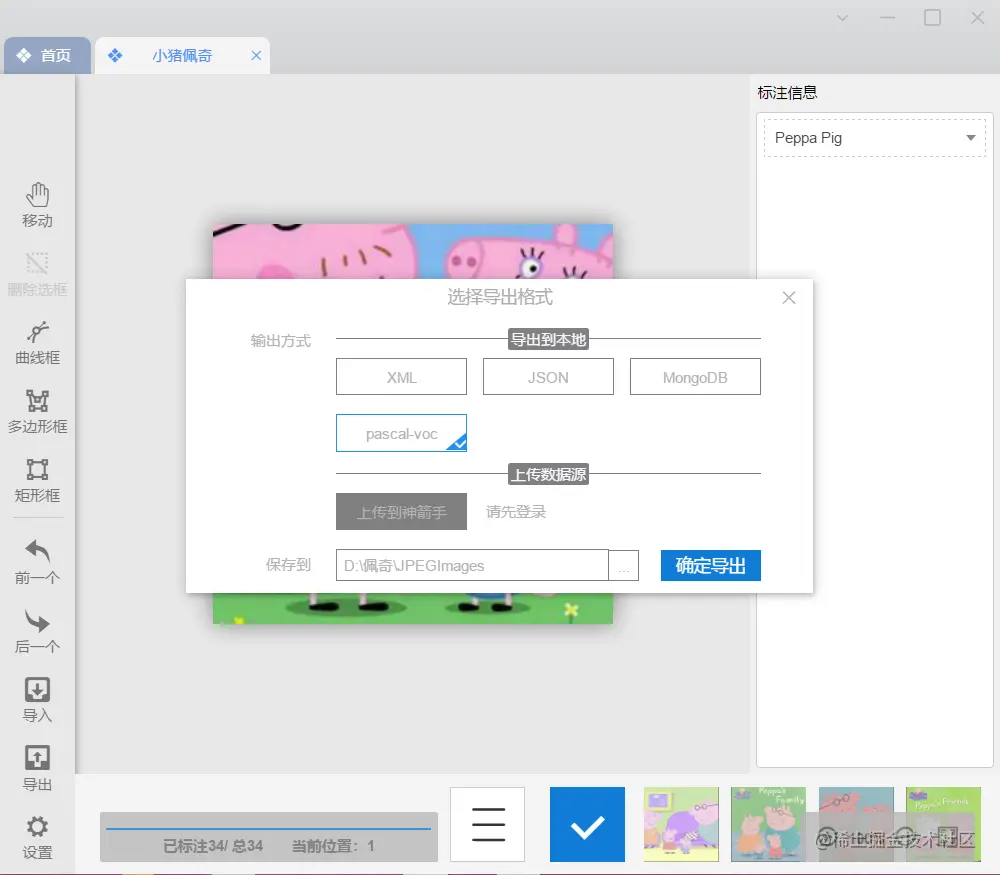Screen dimensions: 1000x875
Task: Click the diamond icon on 小猪佩奇 tab
Action: pyautogui.click(x=115, y=55)
